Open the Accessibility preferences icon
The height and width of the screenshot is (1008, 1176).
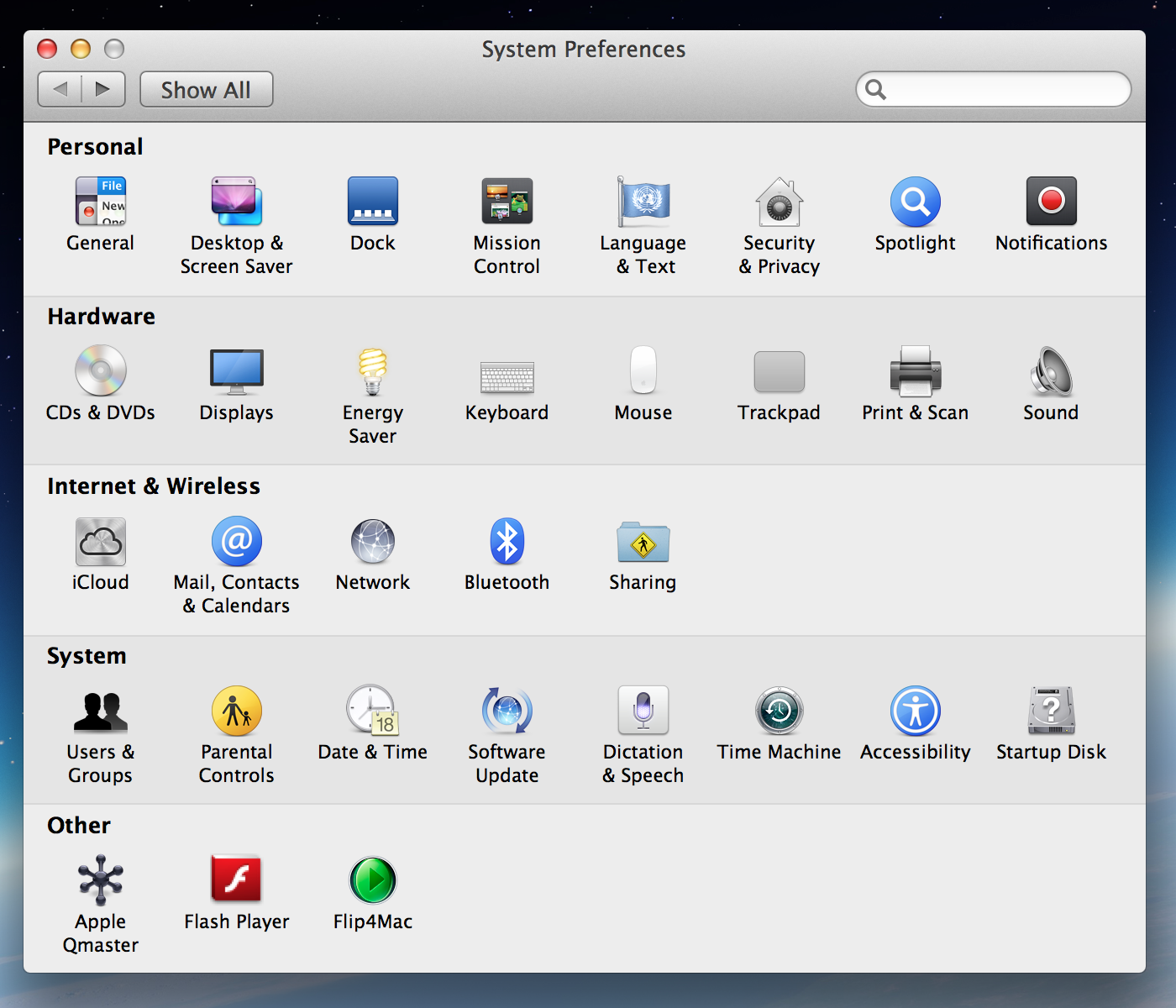click(x=916, y=711)
